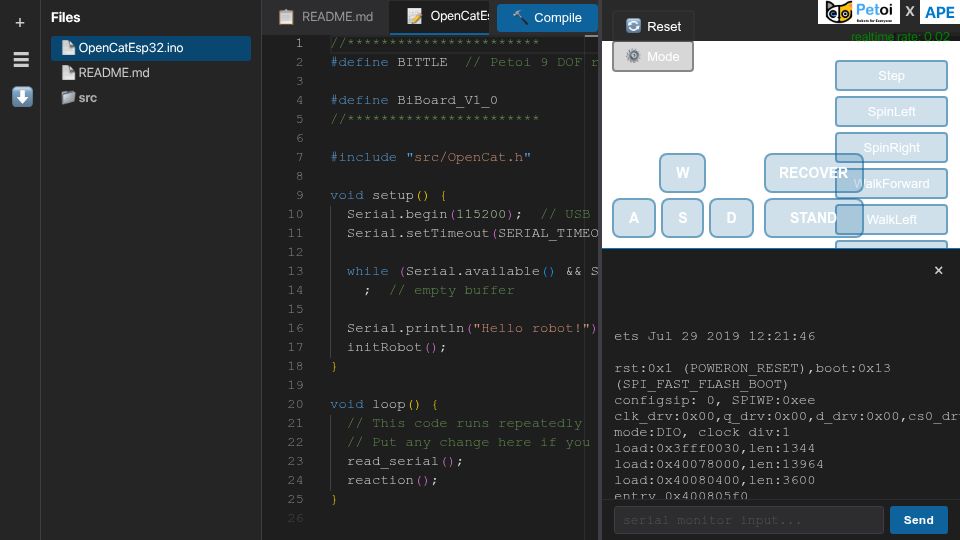Viewport: 960px width, 540px height.
Task: Click the STAND button
Action: [813, 218]
